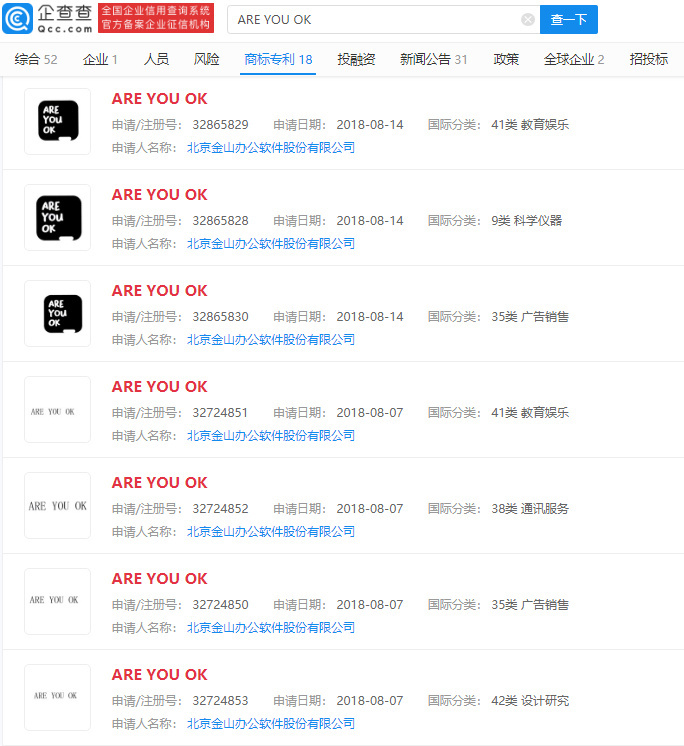Click the red 全国企业信用查询系统 banner
684x746 pixels.
pos(156,18)
